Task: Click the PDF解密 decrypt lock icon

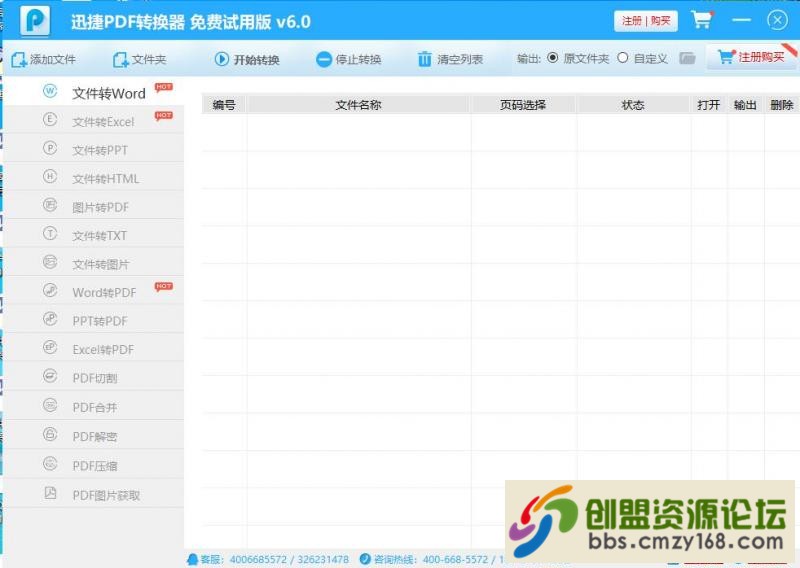Action: click(x=50, y=434)
